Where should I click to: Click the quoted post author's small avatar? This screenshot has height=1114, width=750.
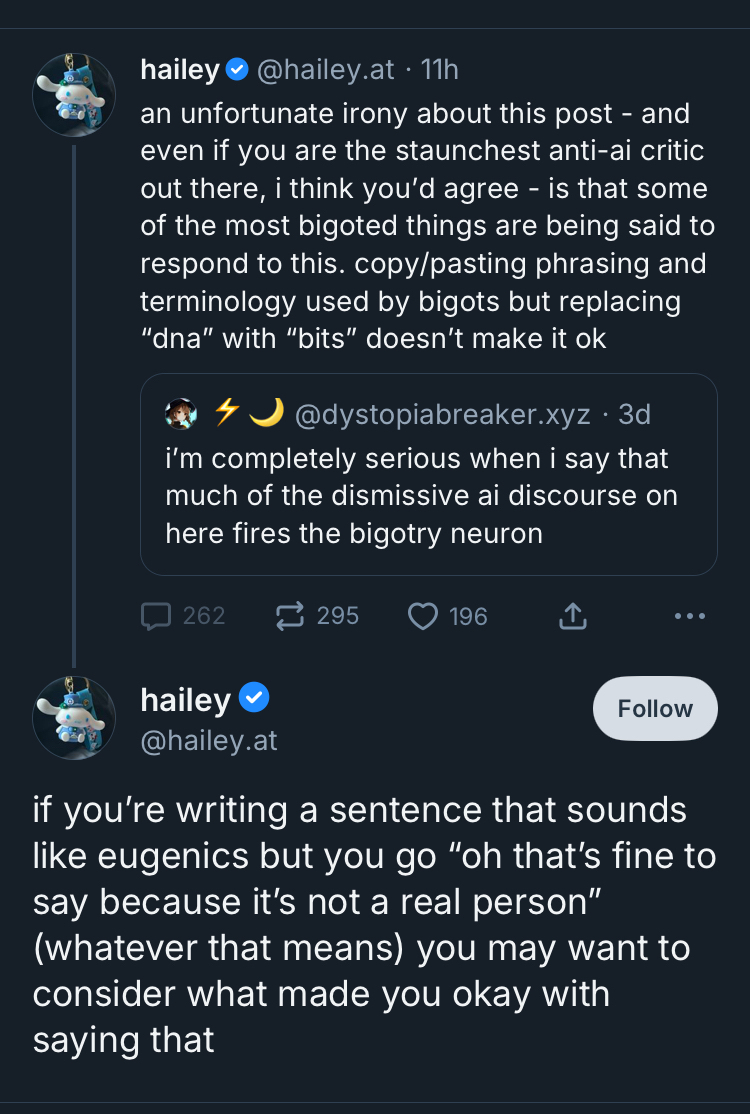pos(181,412)
